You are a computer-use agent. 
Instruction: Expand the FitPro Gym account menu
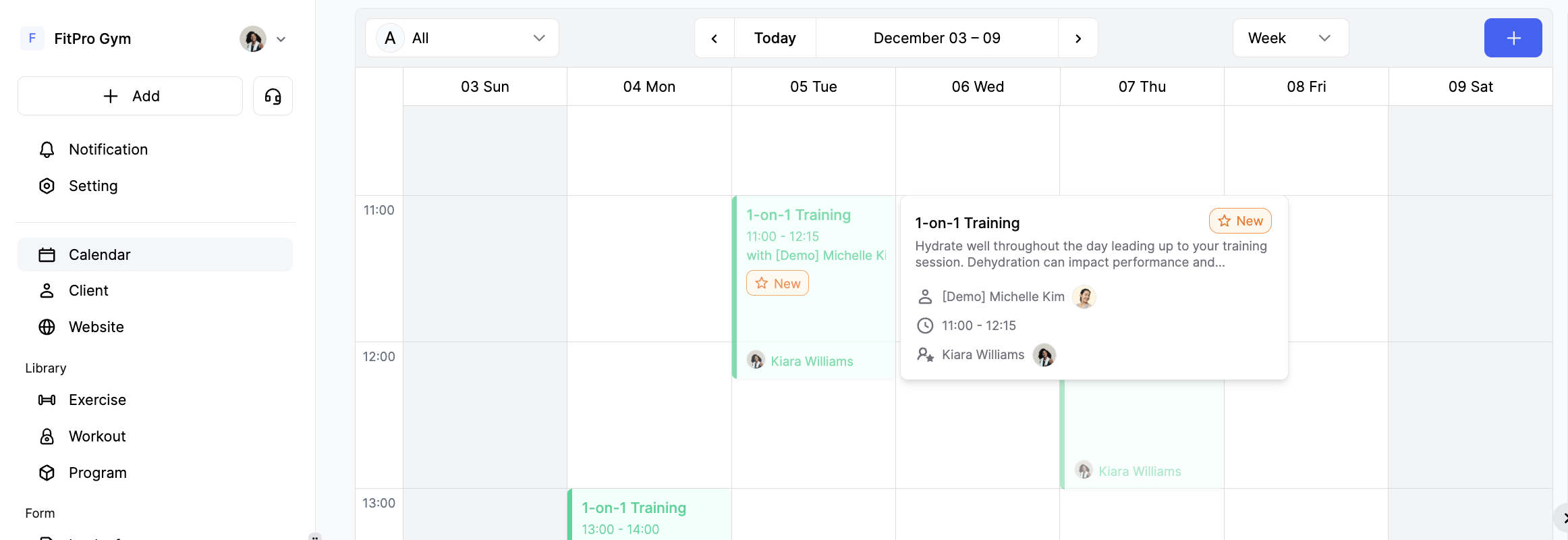281,39
